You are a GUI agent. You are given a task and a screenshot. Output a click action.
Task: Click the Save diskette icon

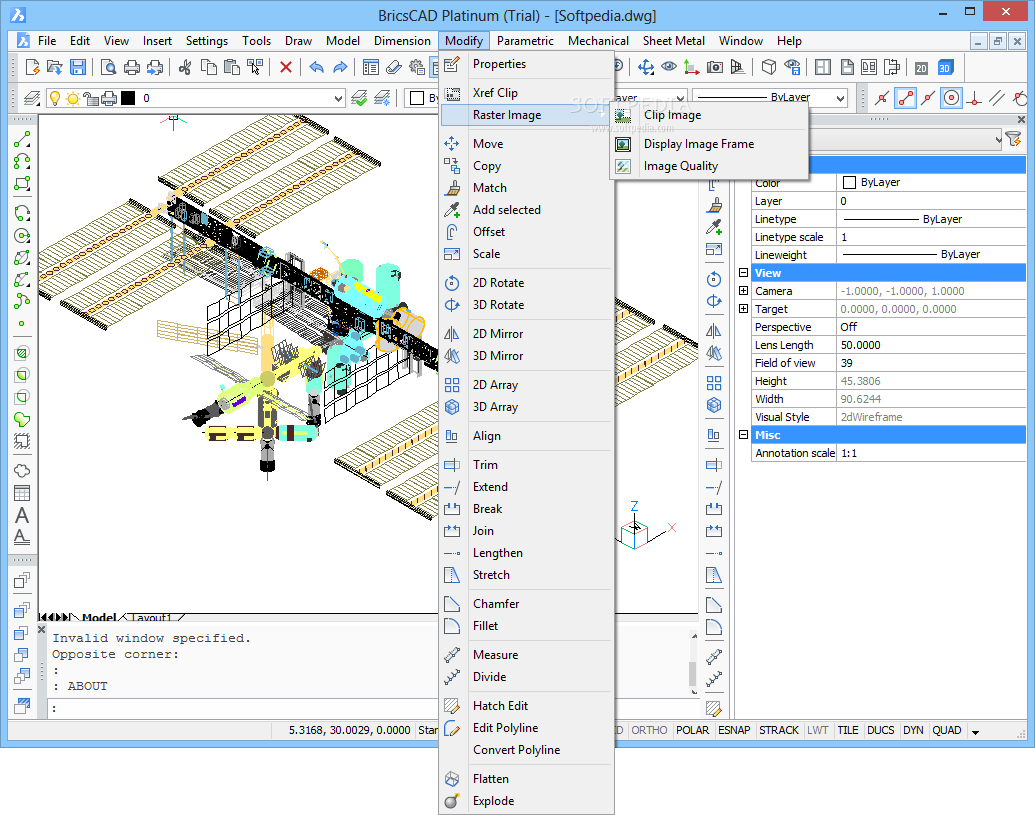pyautogui.click(x=78, y=67)
